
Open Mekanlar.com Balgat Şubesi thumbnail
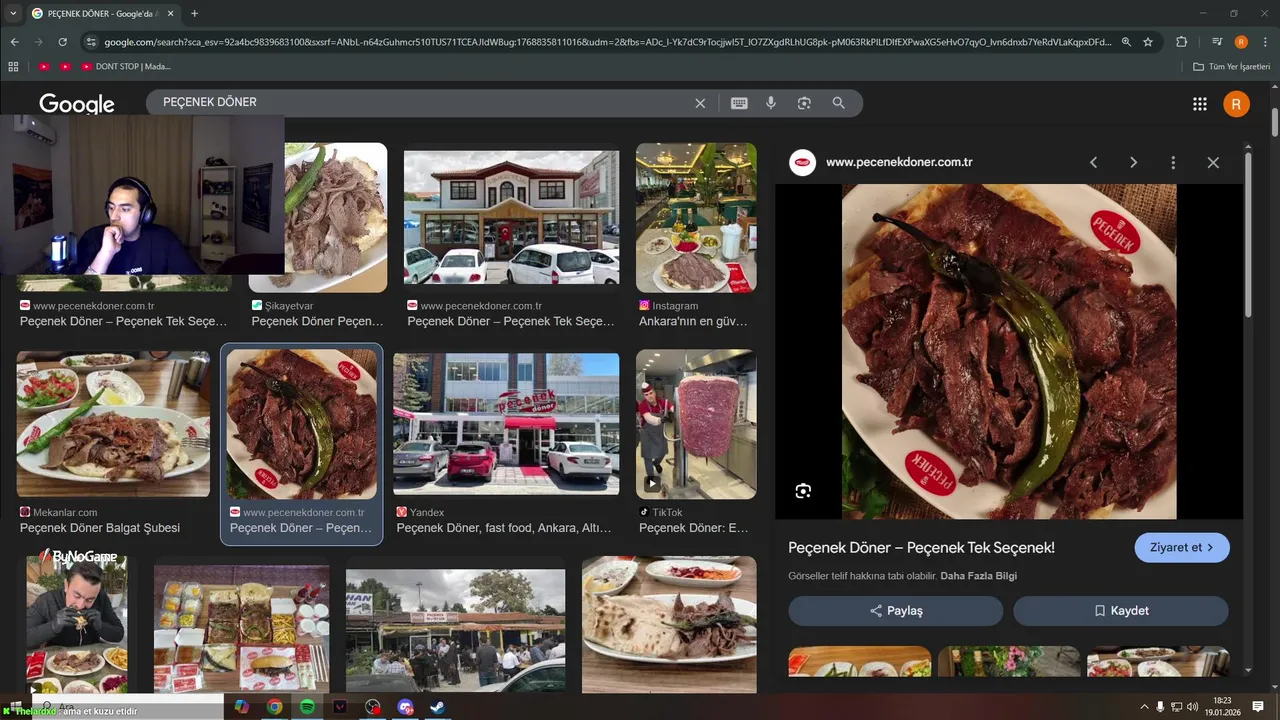113,424
